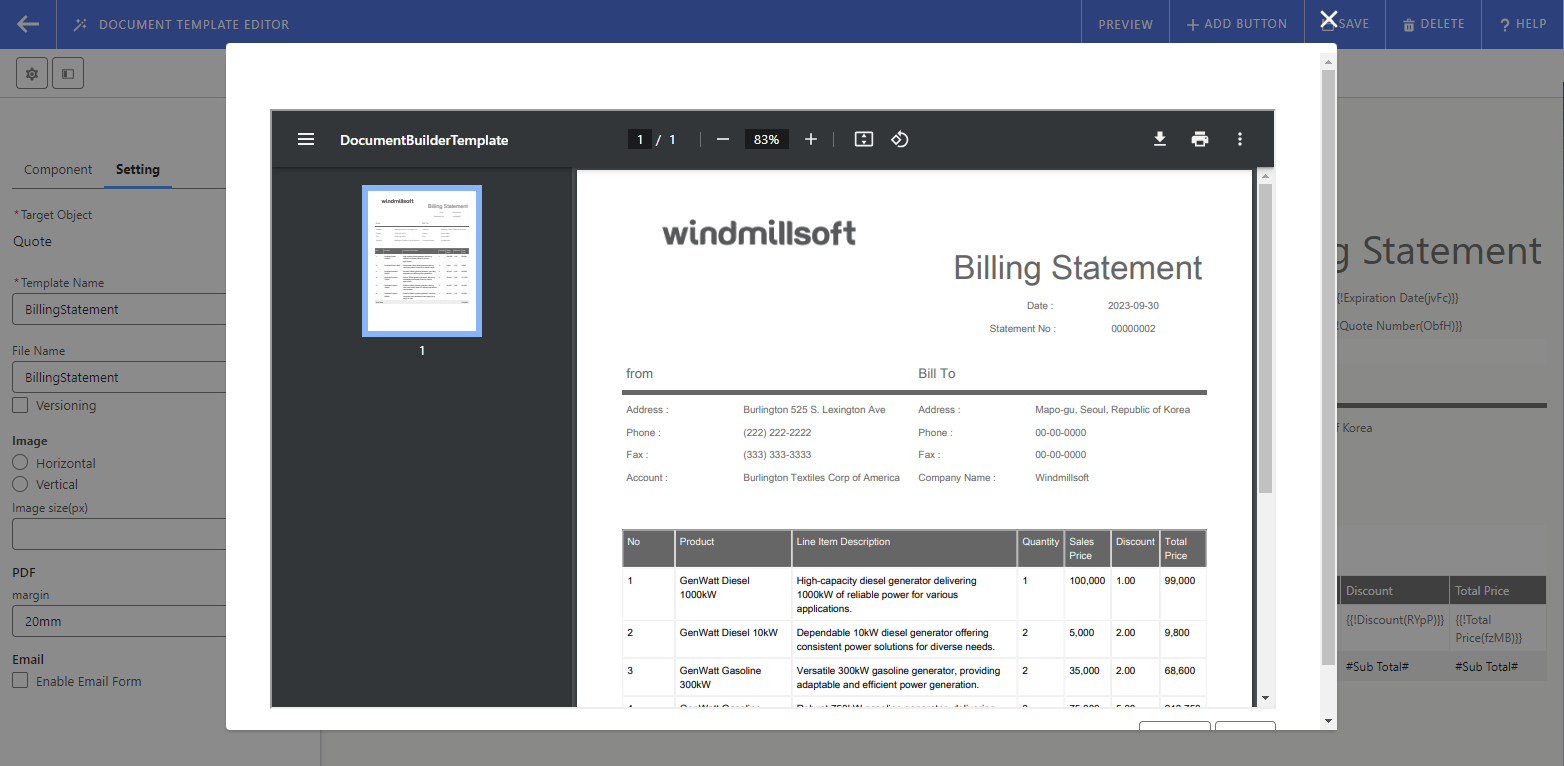Zoom out the PDF preview

pyautogui.click(x=723, y=140)
